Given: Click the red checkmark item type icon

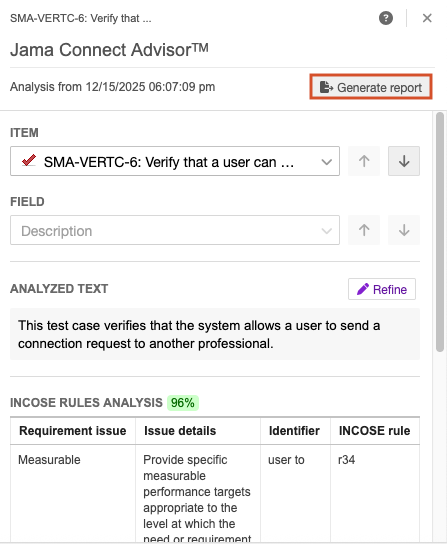Looking at the screenshot, I should point(29,161).
